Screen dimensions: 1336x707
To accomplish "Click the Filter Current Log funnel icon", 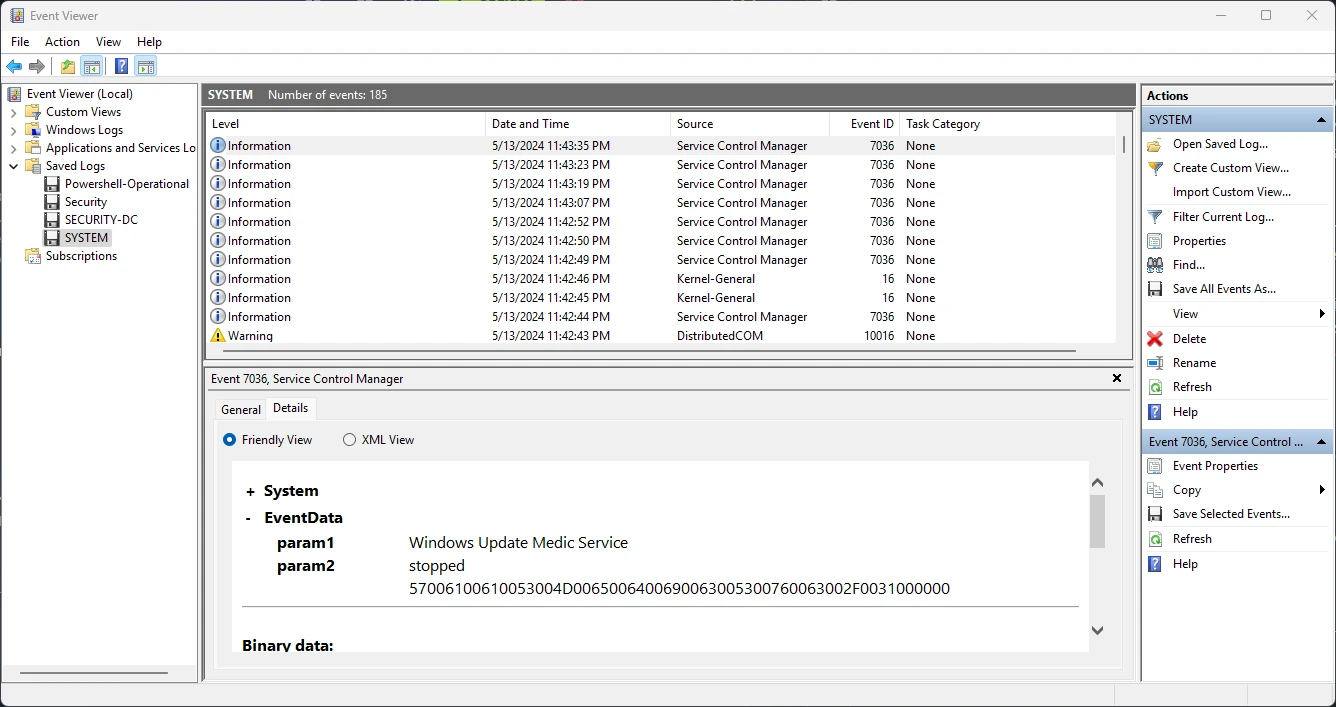I will click(x=1155, y=217).
